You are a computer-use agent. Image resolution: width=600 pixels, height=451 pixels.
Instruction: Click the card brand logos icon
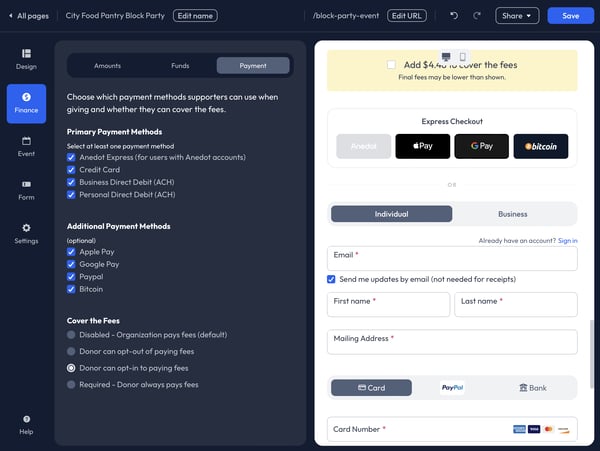coord(541,429)
